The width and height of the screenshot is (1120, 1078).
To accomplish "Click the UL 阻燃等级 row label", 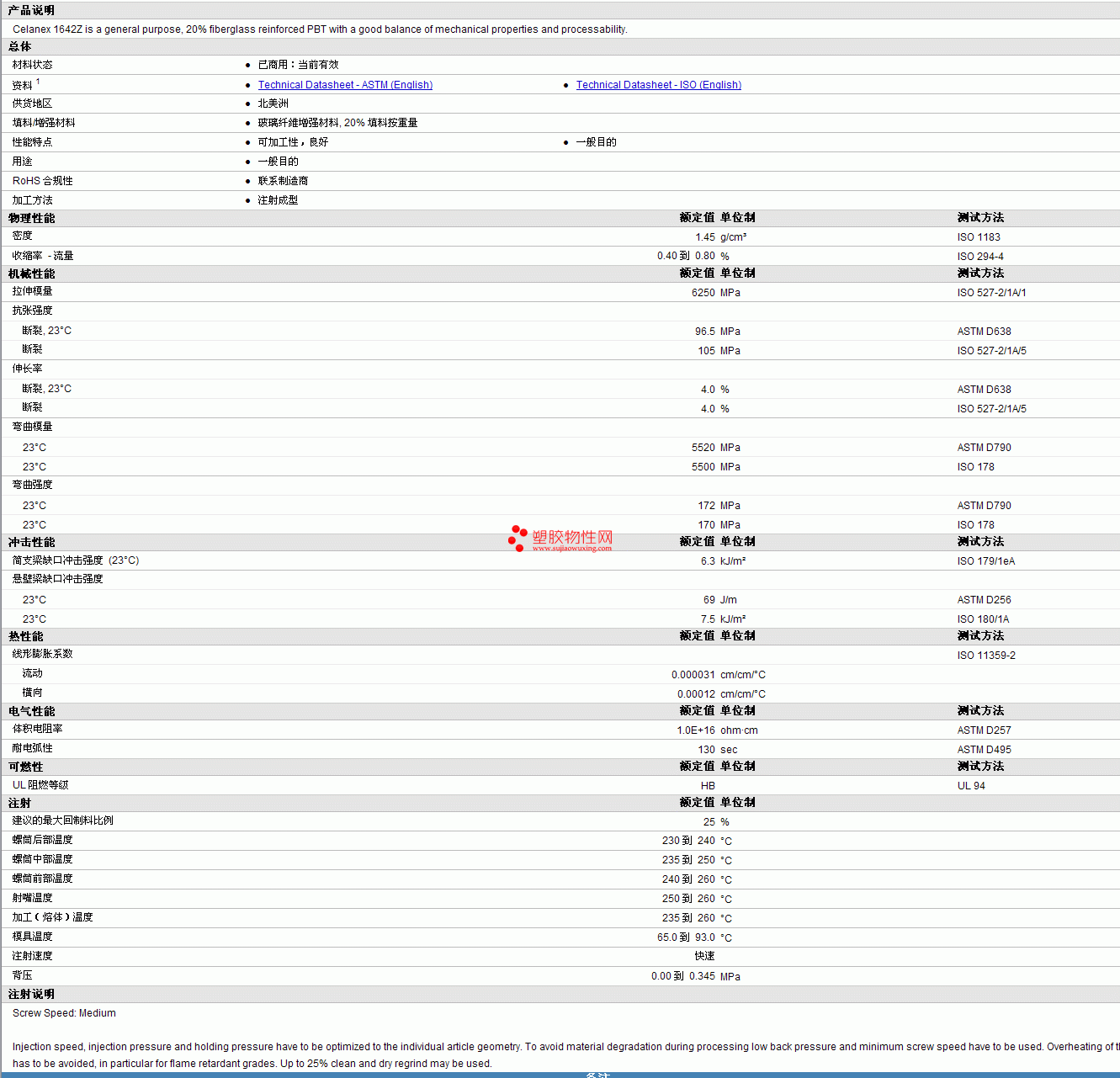I will (x=40, y=785).
